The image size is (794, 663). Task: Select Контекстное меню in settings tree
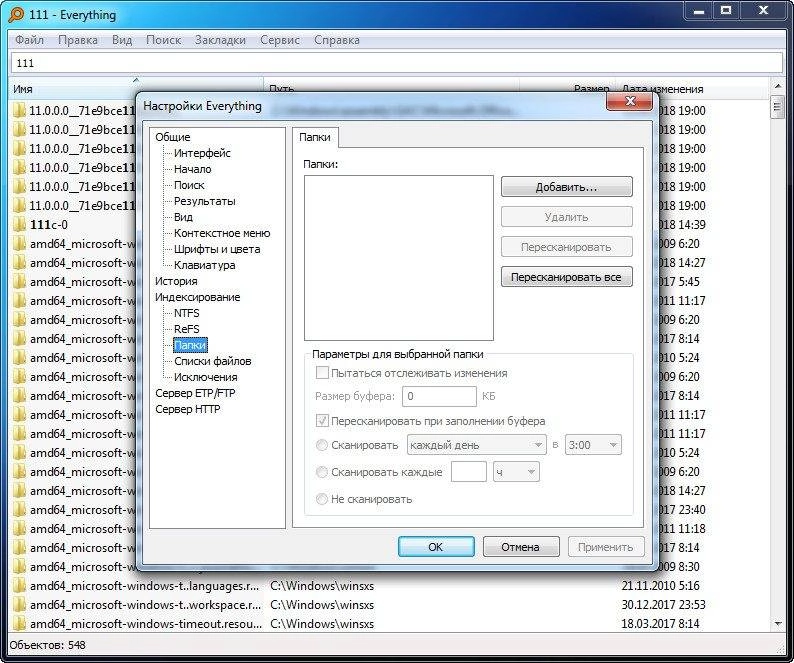coord(222,233)
